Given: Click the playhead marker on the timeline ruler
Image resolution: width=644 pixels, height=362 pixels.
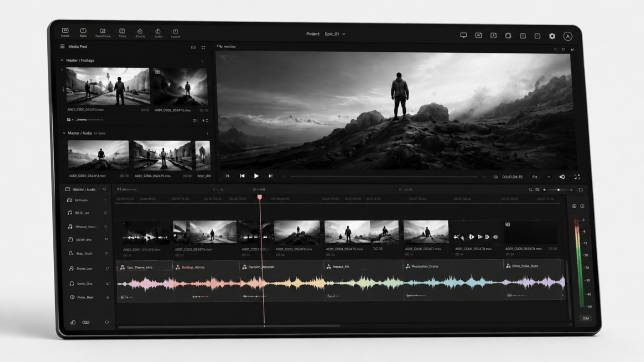Looking at the screenshot, I should pyautogui.click(x=260, y=198).
